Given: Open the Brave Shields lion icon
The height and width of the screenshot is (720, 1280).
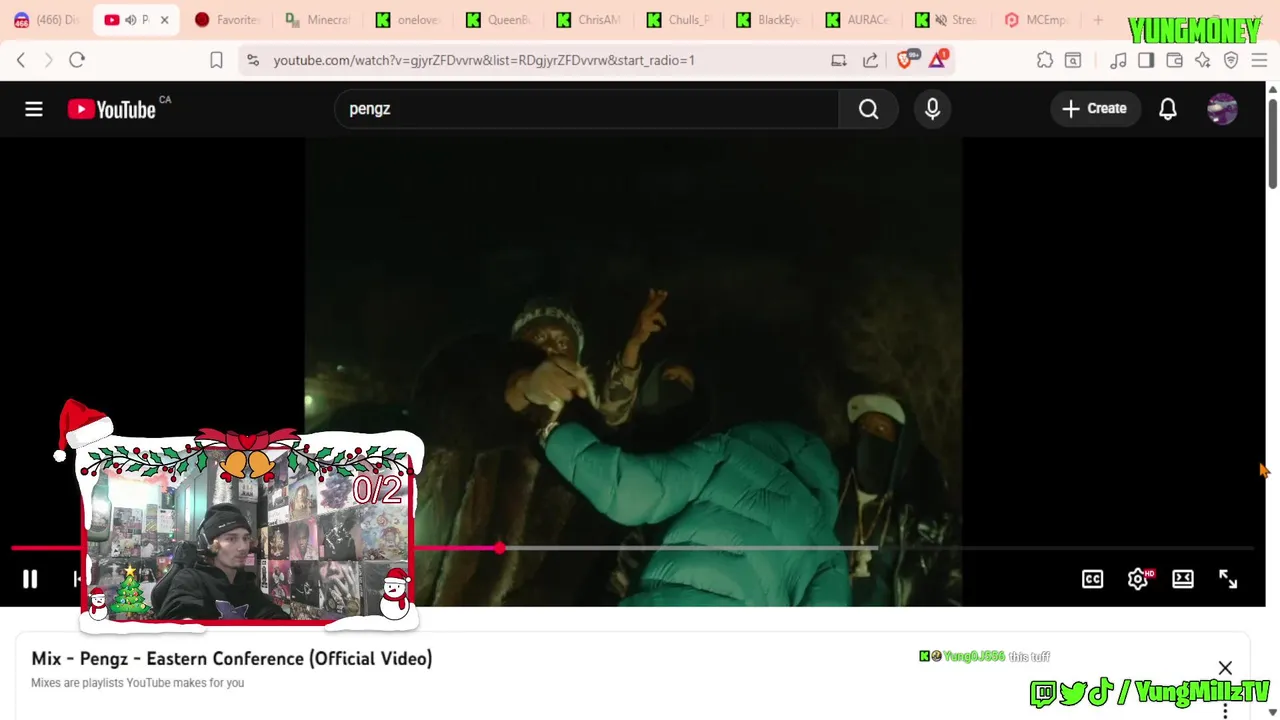Looking at the screenshot, I should [x=906, y=60].
